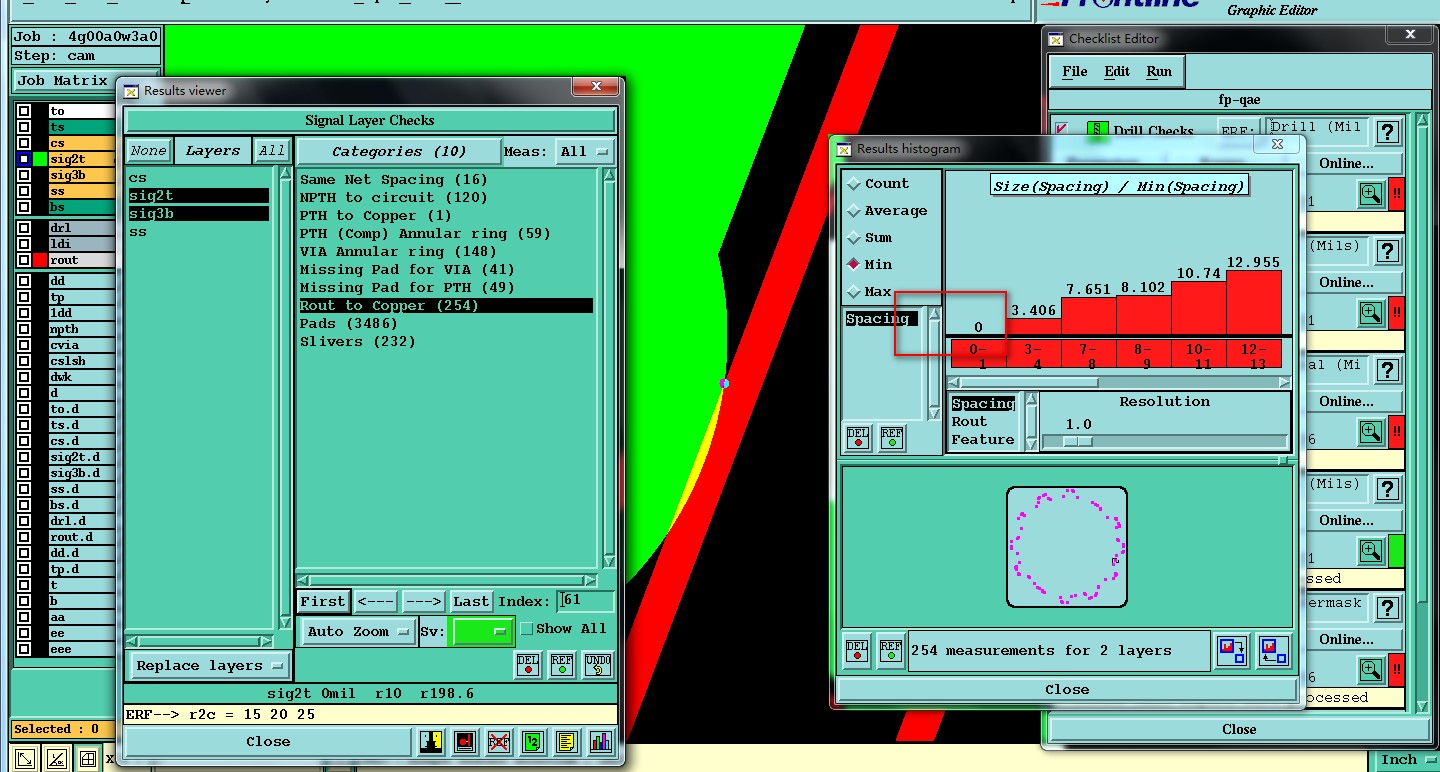Viewport: 1440px width, 772px height.
Task: Go to previous result with <--- button
Action: (376, 601)
